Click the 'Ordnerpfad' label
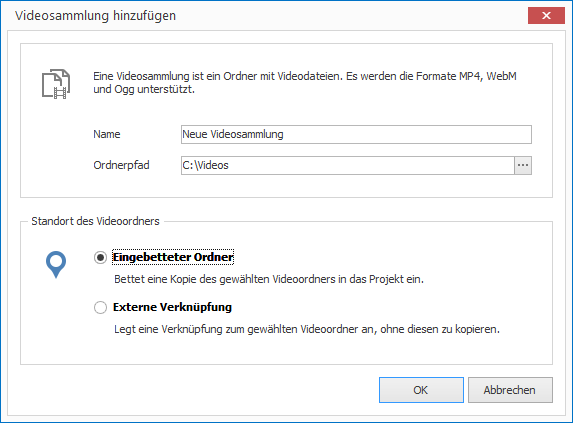Screen dimensions: 573x423 (121, 165)
